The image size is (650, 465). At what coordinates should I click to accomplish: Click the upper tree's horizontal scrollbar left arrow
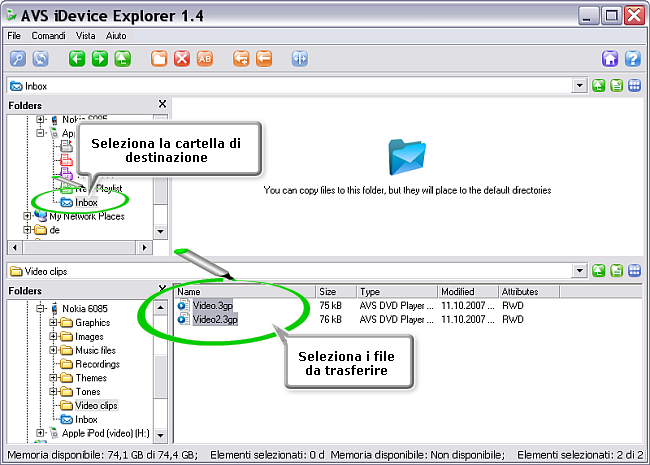pyautogui.click(x=15, y=247)
